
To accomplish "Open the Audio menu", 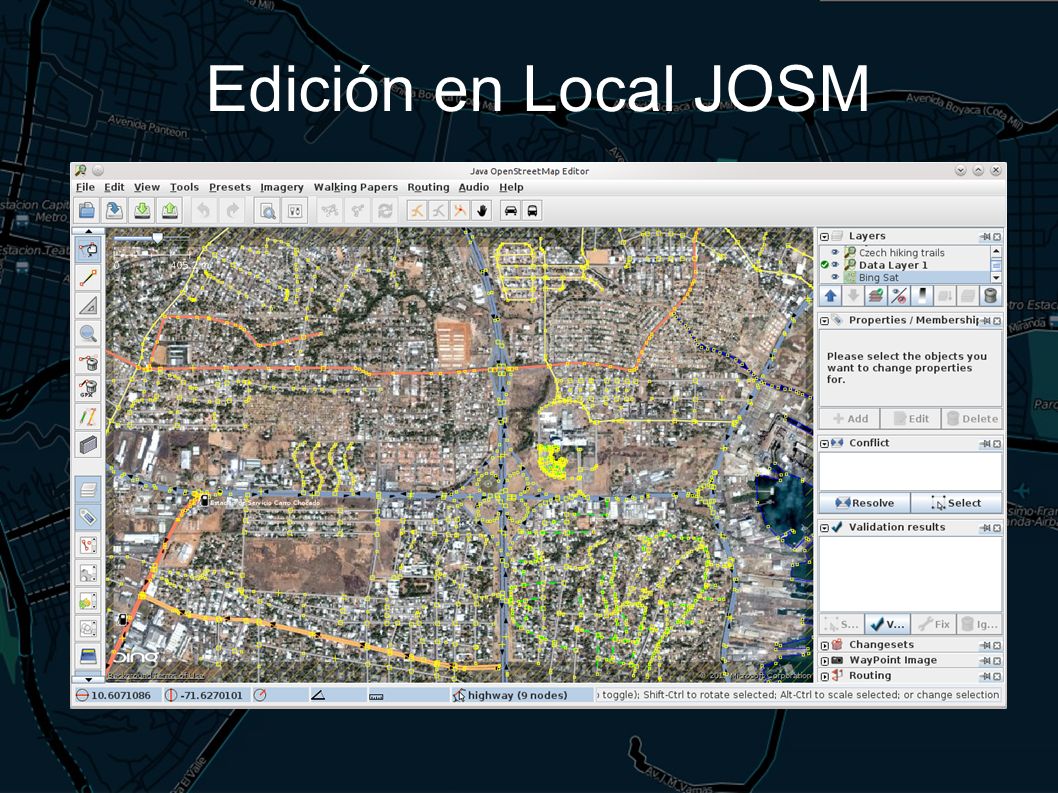I will coord(474,187).
